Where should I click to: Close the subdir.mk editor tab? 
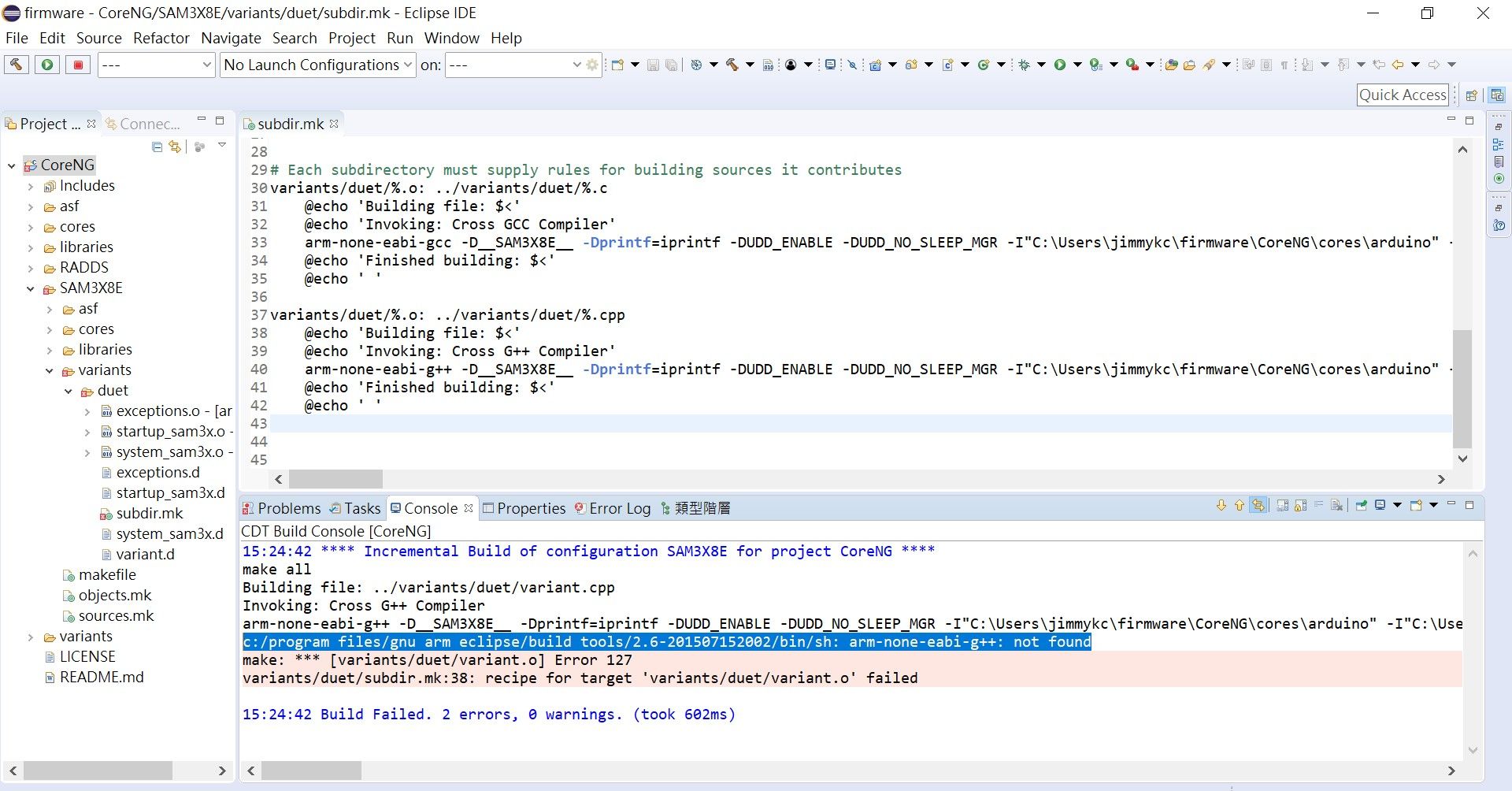tap(334, 124)
